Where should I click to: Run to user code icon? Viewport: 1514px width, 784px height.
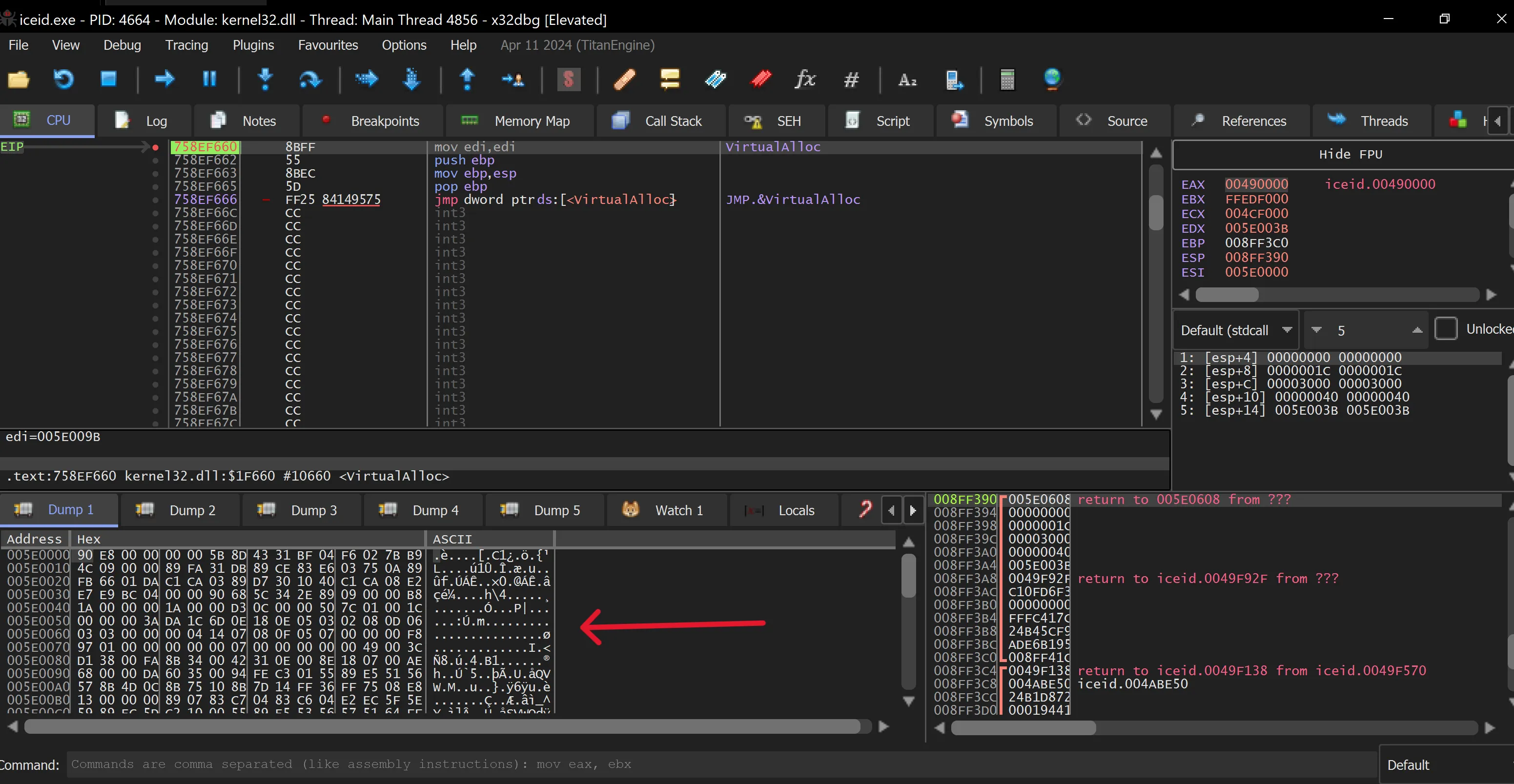[512, 80]
